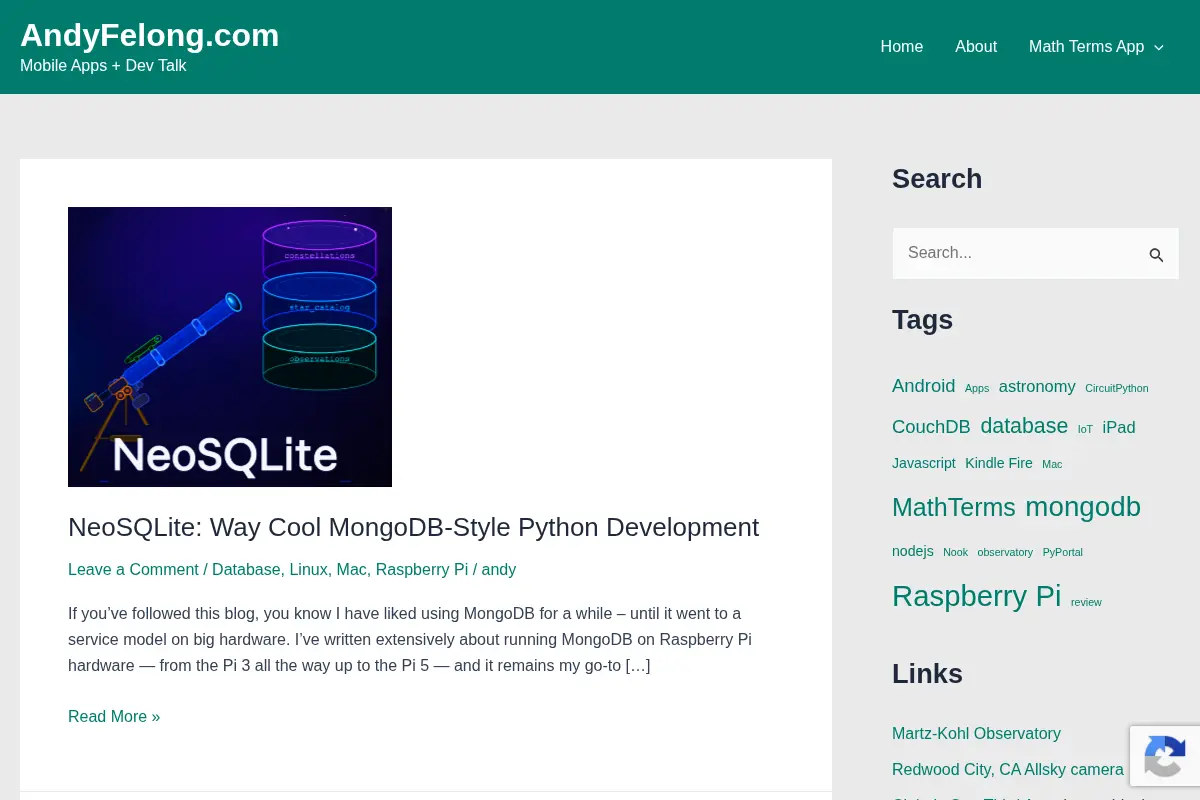The image size is (1200, 800).
Task: Select the Kindle Fire tag
Action: coord(998,463)
